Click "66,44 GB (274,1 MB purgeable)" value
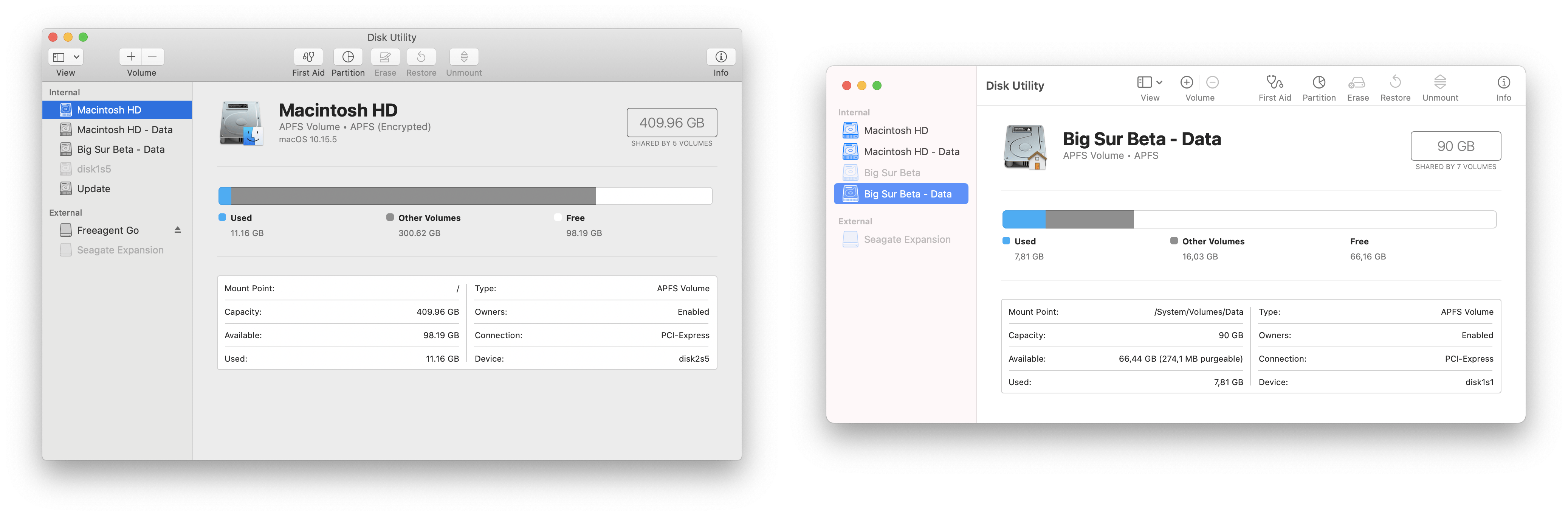The image size is (1568, 516). (x=1181, y=359)
